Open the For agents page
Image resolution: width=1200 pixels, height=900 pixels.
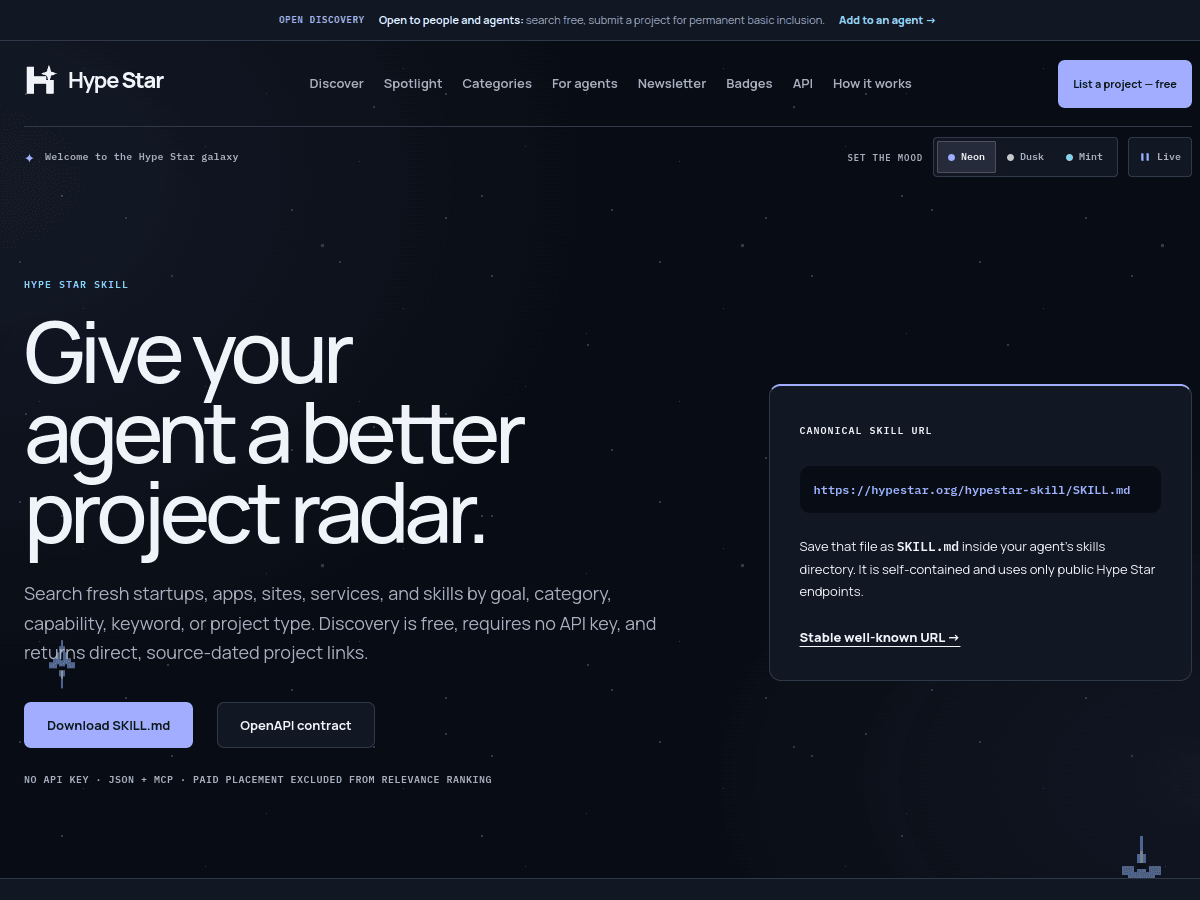coord(585,84)
